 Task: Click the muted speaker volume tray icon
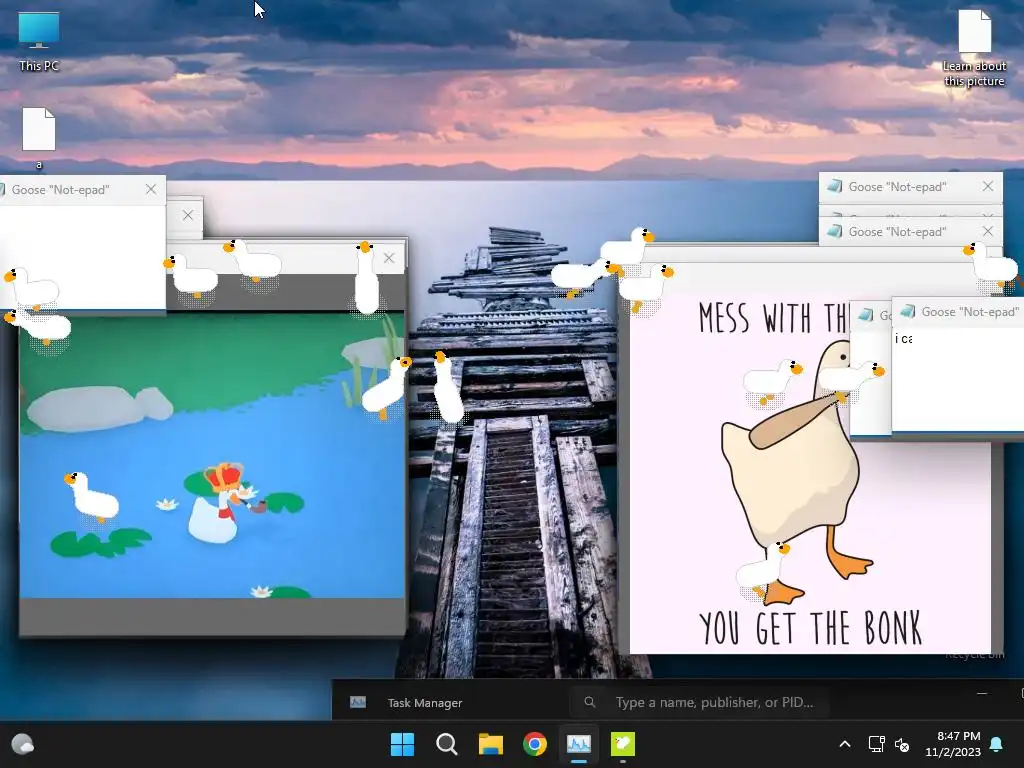[902, 744]
